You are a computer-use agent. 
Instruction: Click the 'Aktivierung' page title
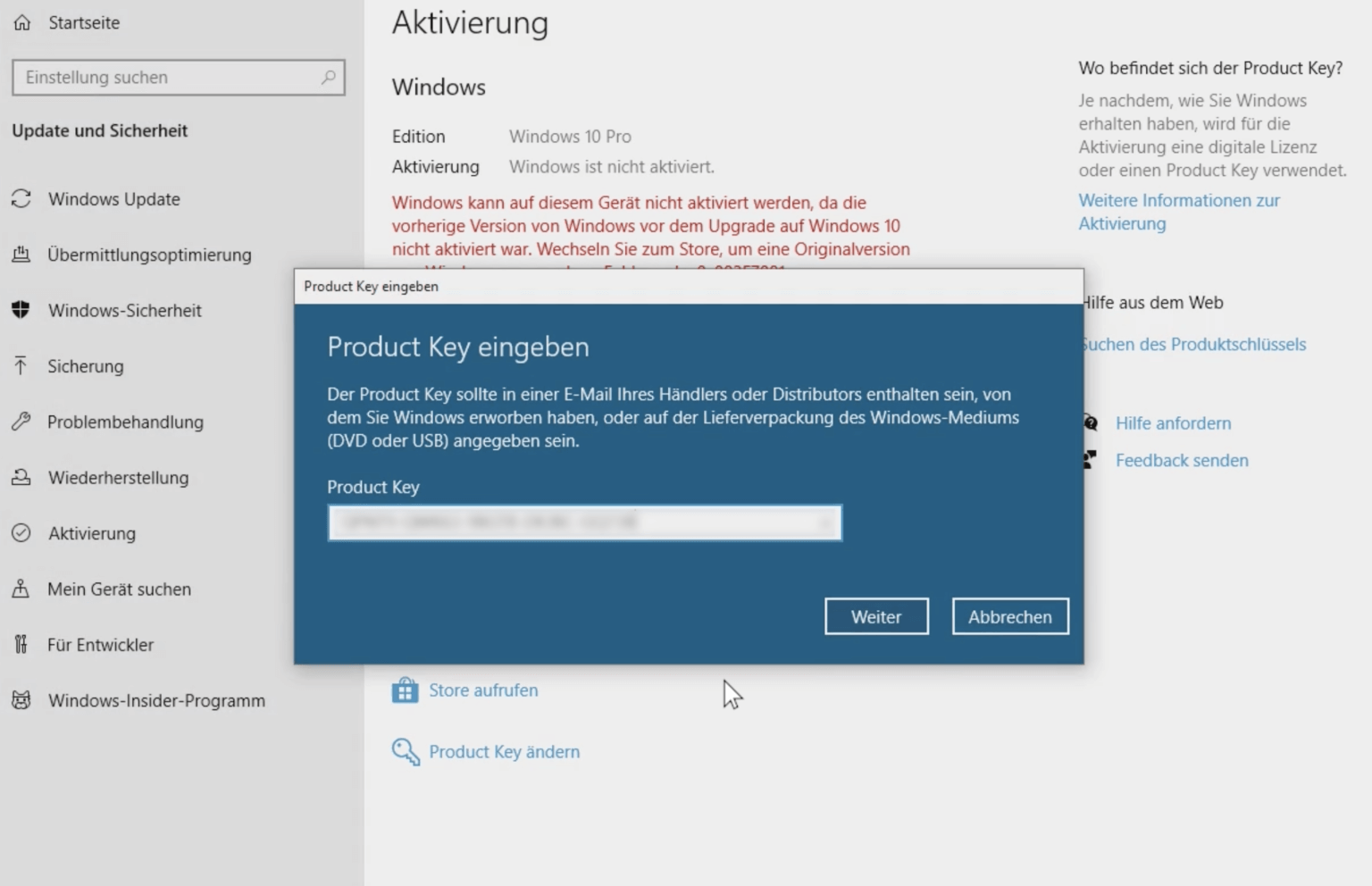tap(471, 23)
